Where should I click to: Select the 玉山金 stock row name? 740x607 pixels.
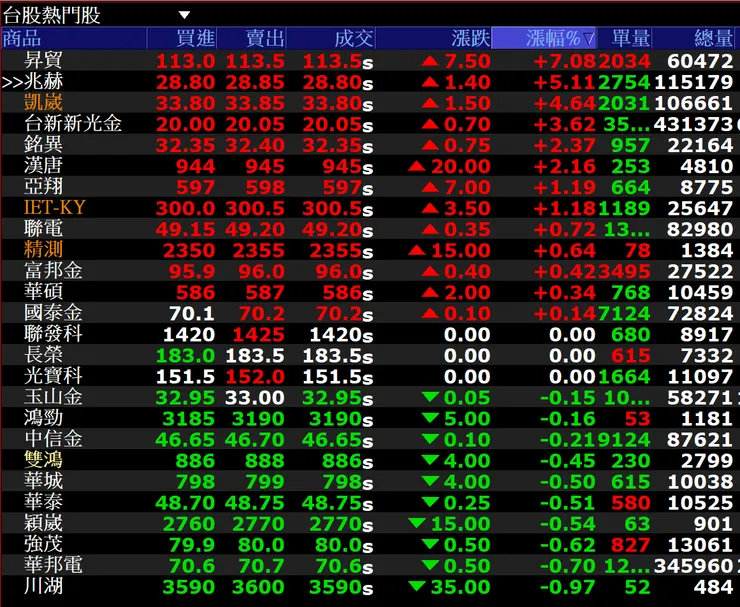pos(53,396)
